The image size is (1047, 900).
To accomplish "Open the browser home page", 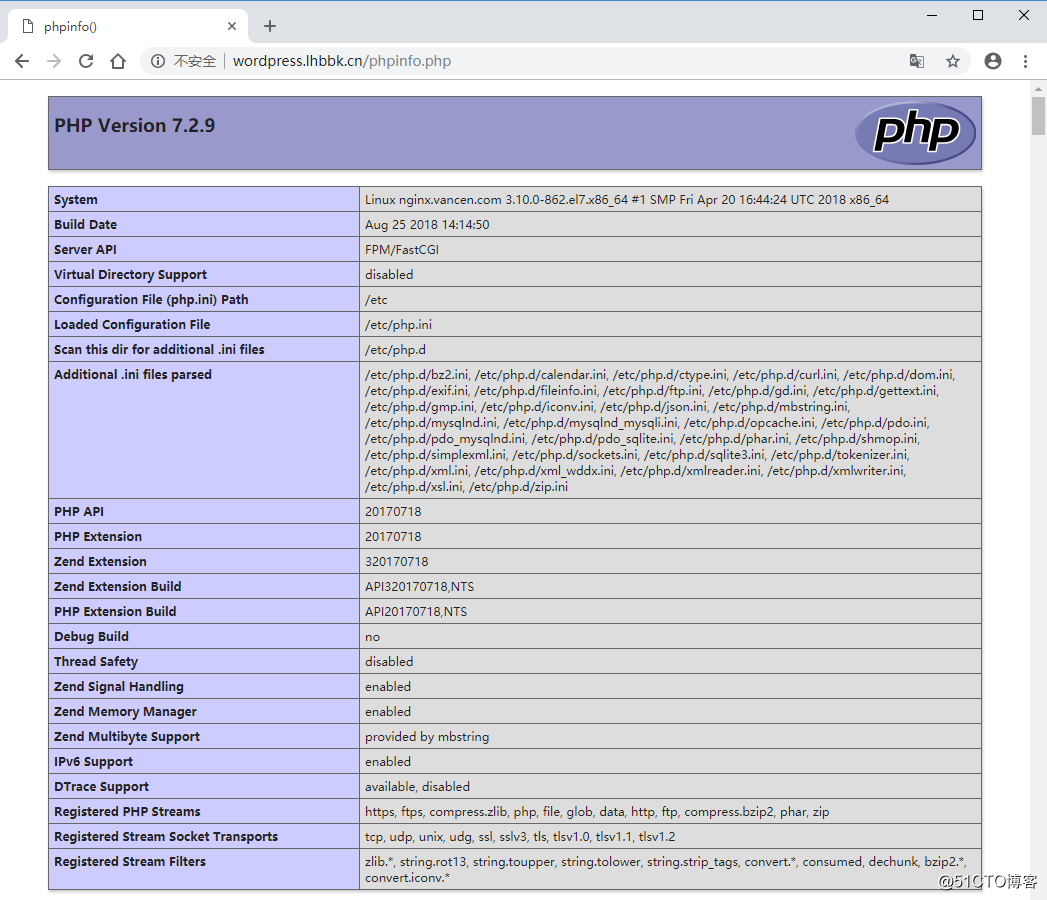I will tap(118, 61).
